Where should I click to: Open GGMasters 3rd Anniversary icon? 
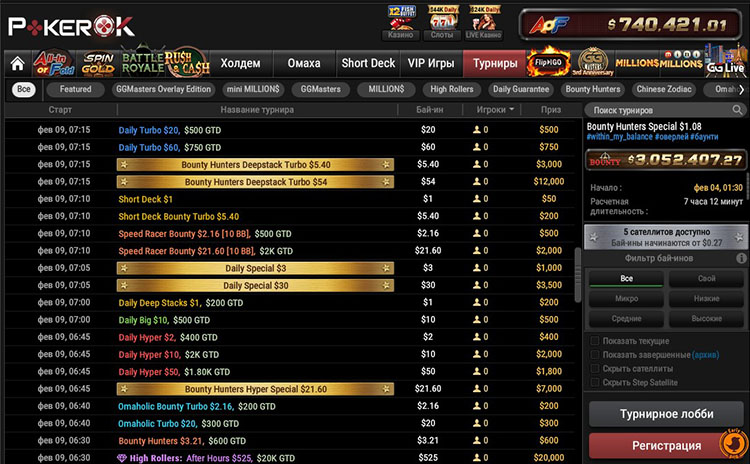point(593,62)
